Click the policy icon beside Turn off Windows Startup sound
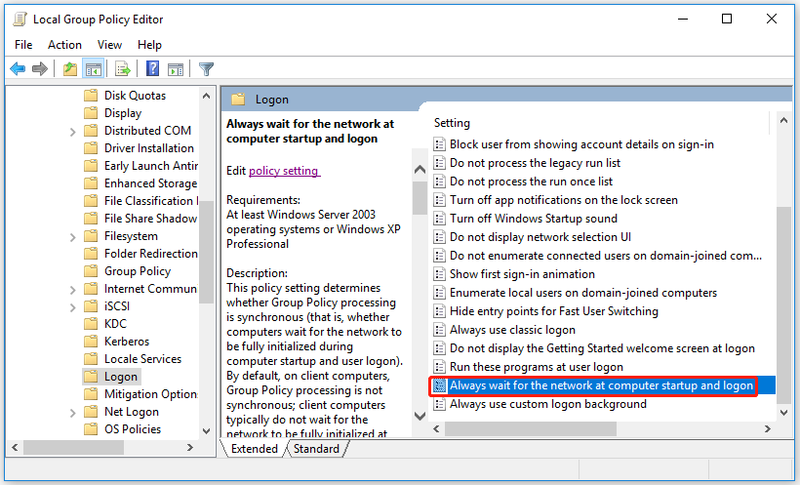This screenshot has width=800, height=485. pyautogui.click(x=439, y=219)
